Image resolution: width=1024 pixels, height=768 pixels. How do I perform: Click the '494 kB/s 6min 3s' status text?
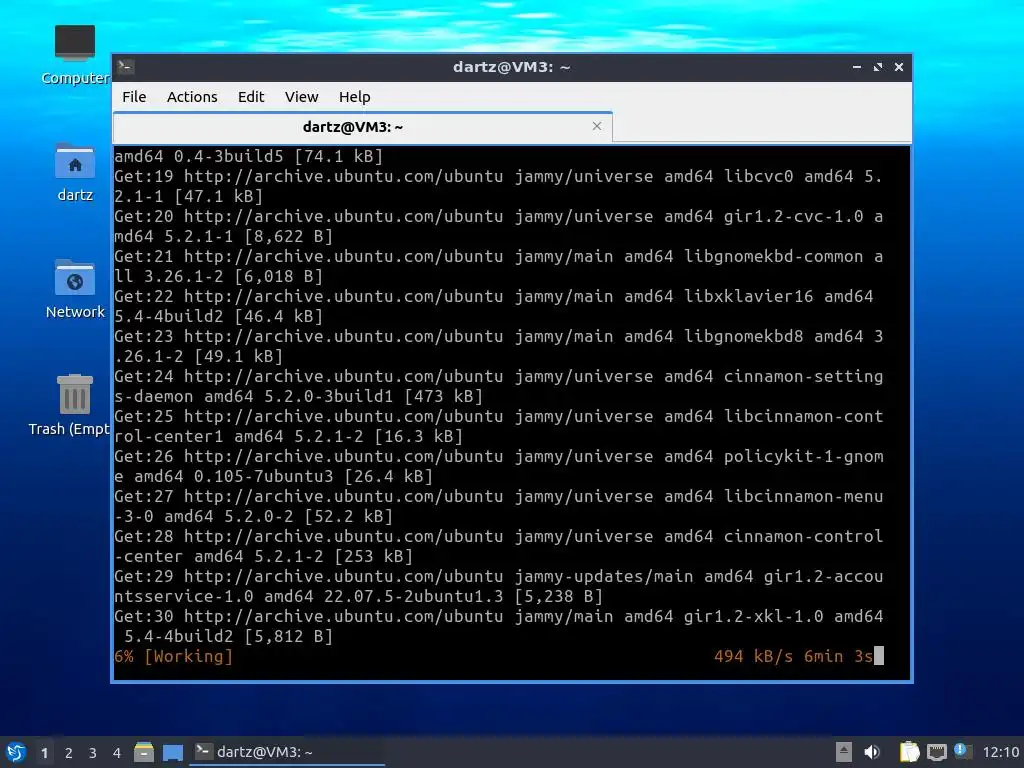[x=793, y=656]
